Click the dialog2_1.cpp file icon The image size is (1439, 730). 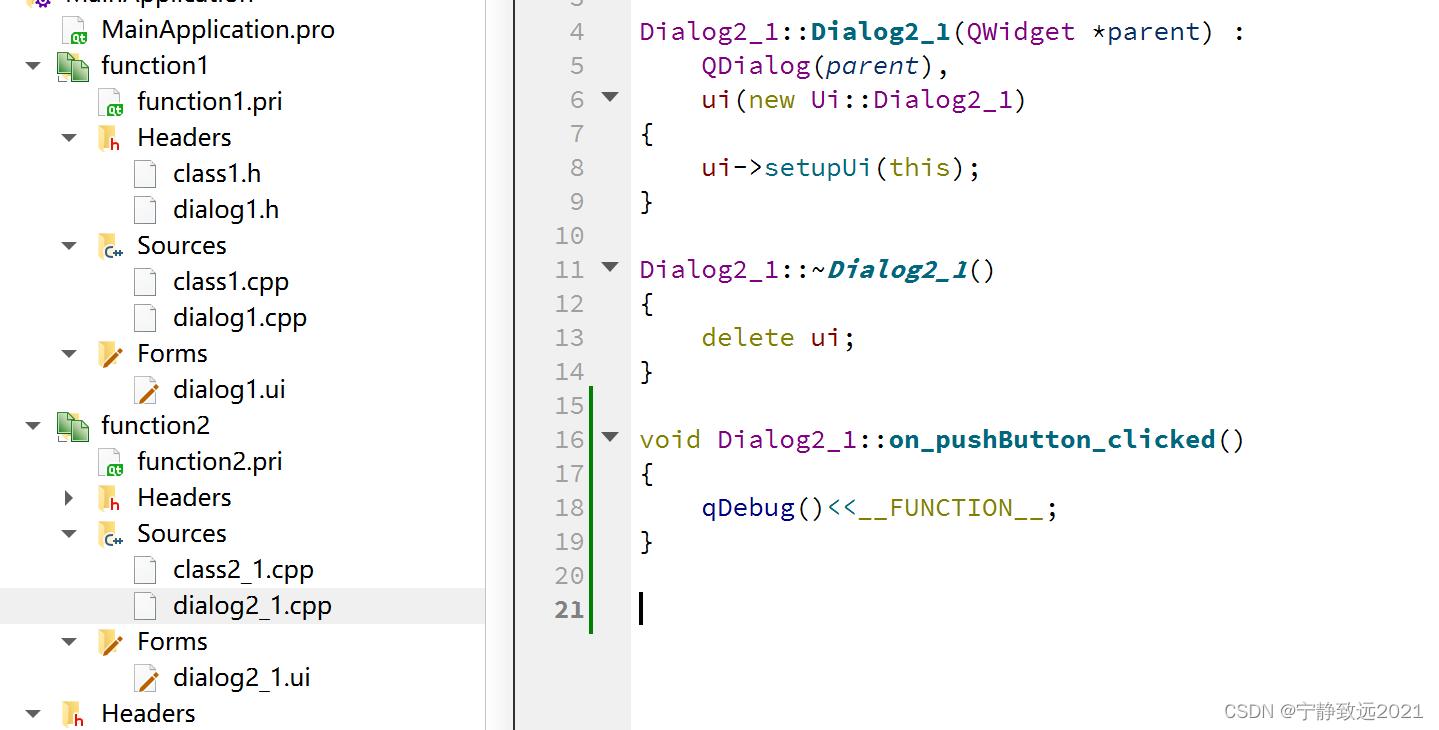pos(145,606)
